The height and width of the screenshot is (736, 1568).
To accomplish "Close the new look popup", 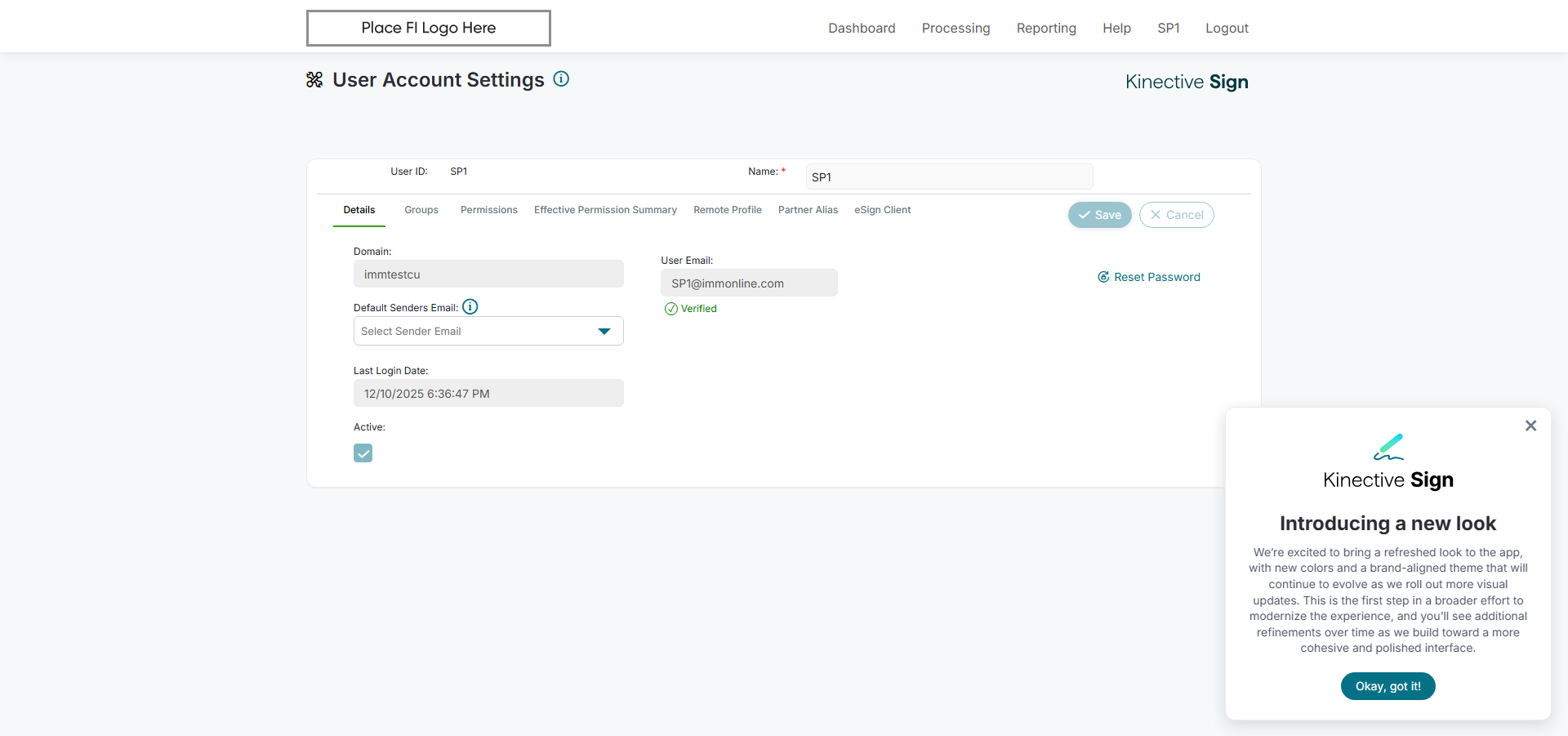I will (x=1530, y=426).
